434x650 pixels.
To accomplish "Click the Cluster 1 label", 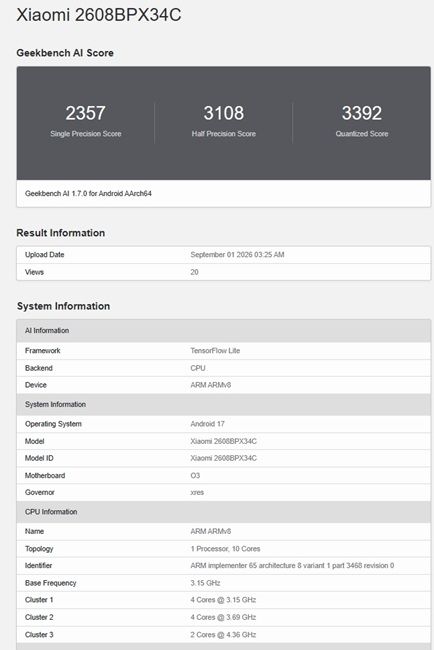I will point(39,600).
